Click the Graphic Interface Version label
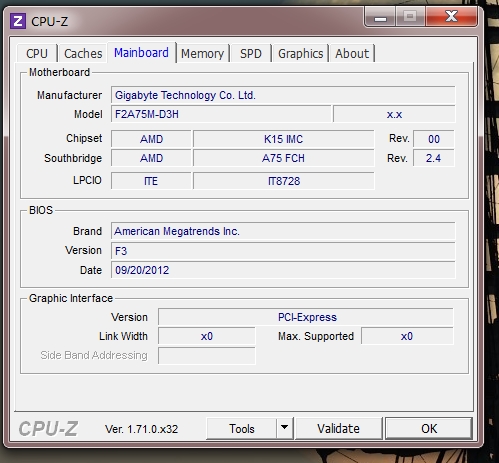 [129, 317]
